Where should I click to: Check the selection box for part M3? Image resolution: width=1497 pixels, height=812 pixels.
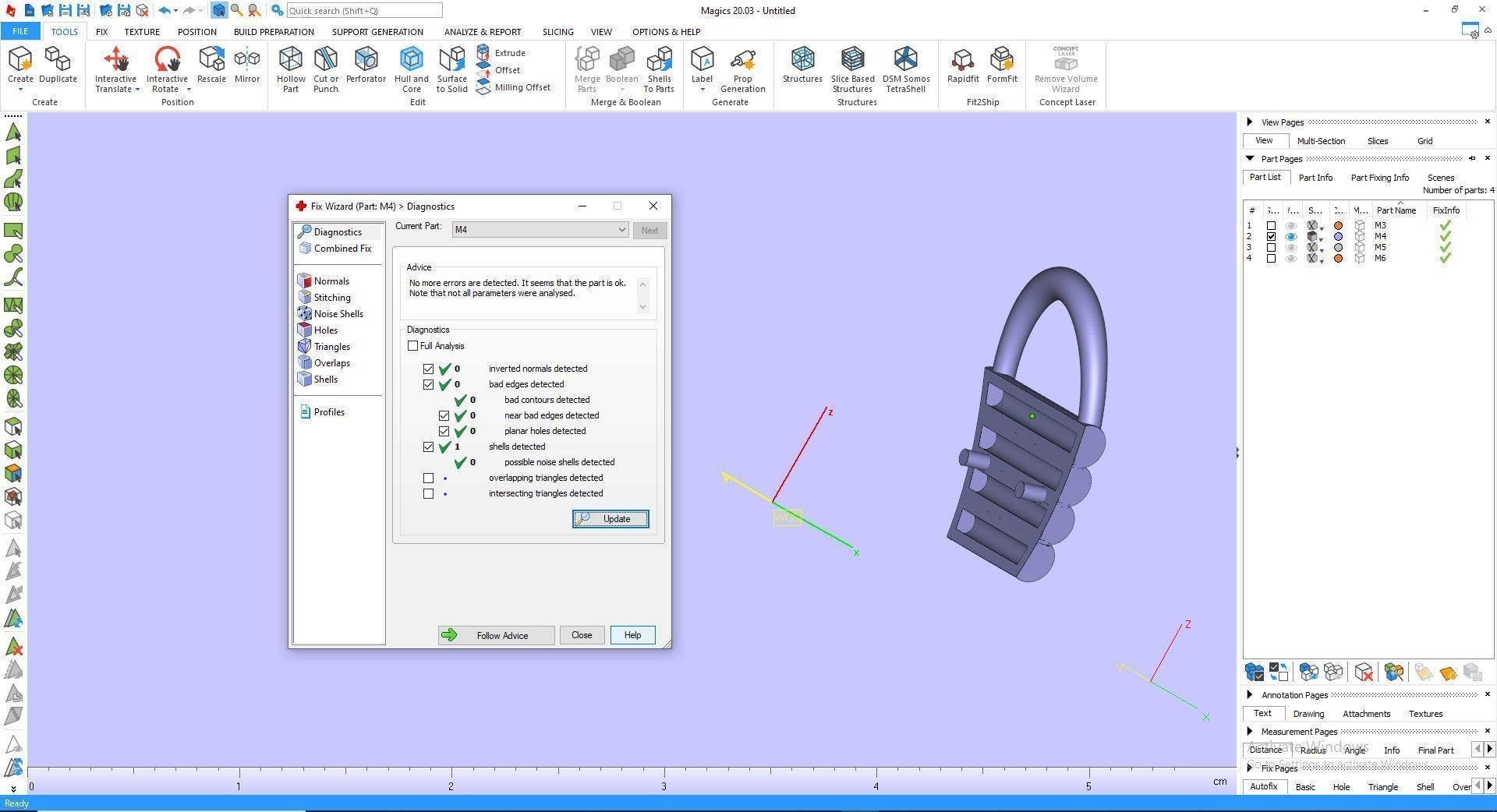1271,226
